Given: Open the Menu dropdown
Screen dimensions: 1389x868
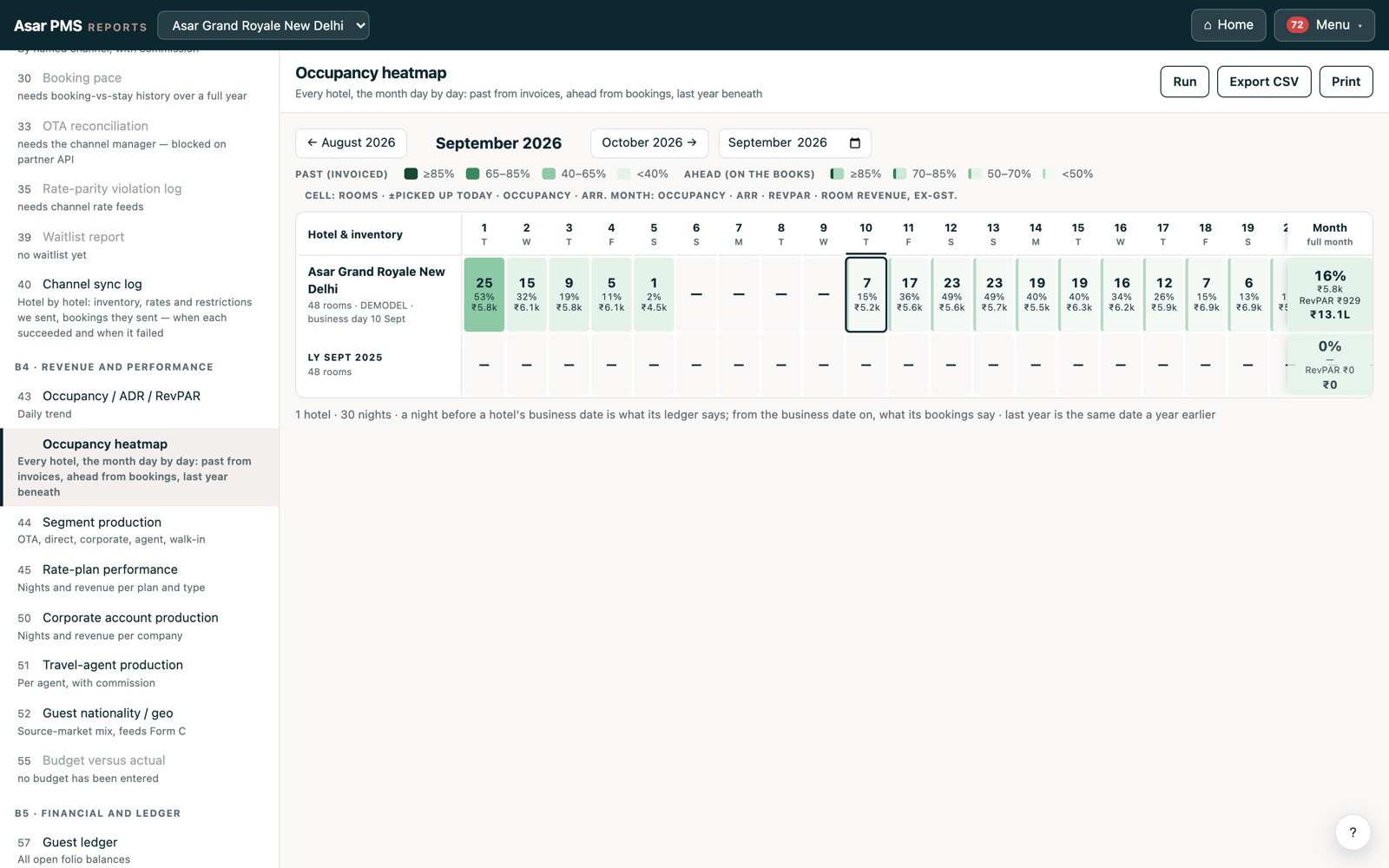Looking at the screenshot, I should [x=1324, y=25].
